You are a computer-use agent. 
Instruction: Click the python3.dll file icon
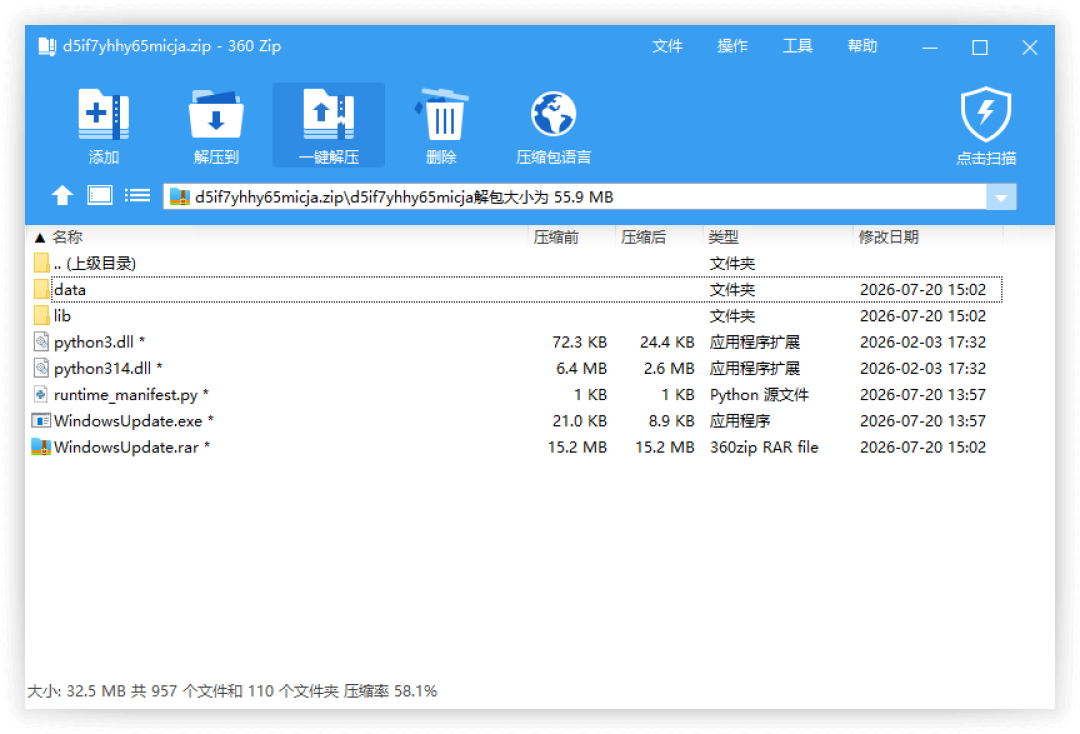[41, 342]
